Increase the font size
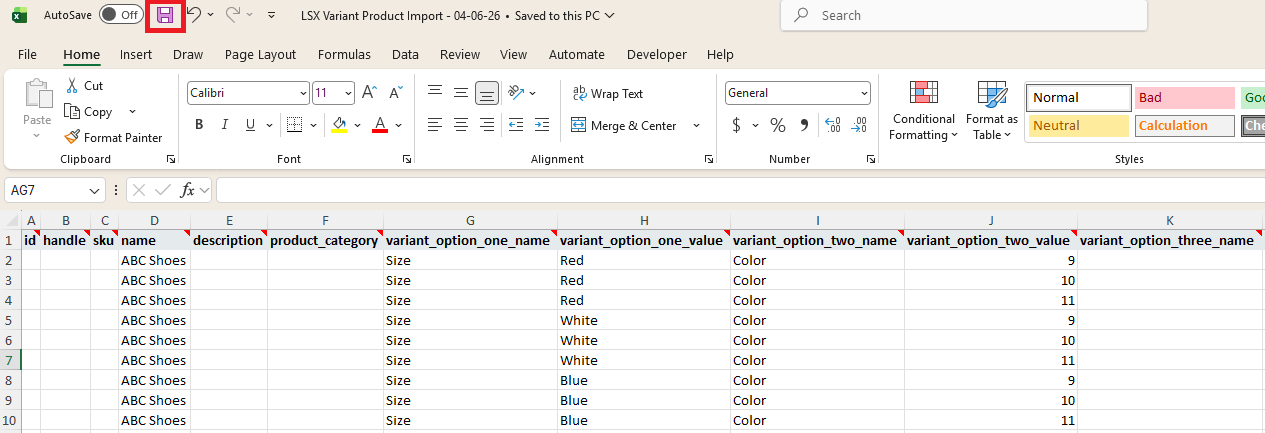 pos(369,93)
